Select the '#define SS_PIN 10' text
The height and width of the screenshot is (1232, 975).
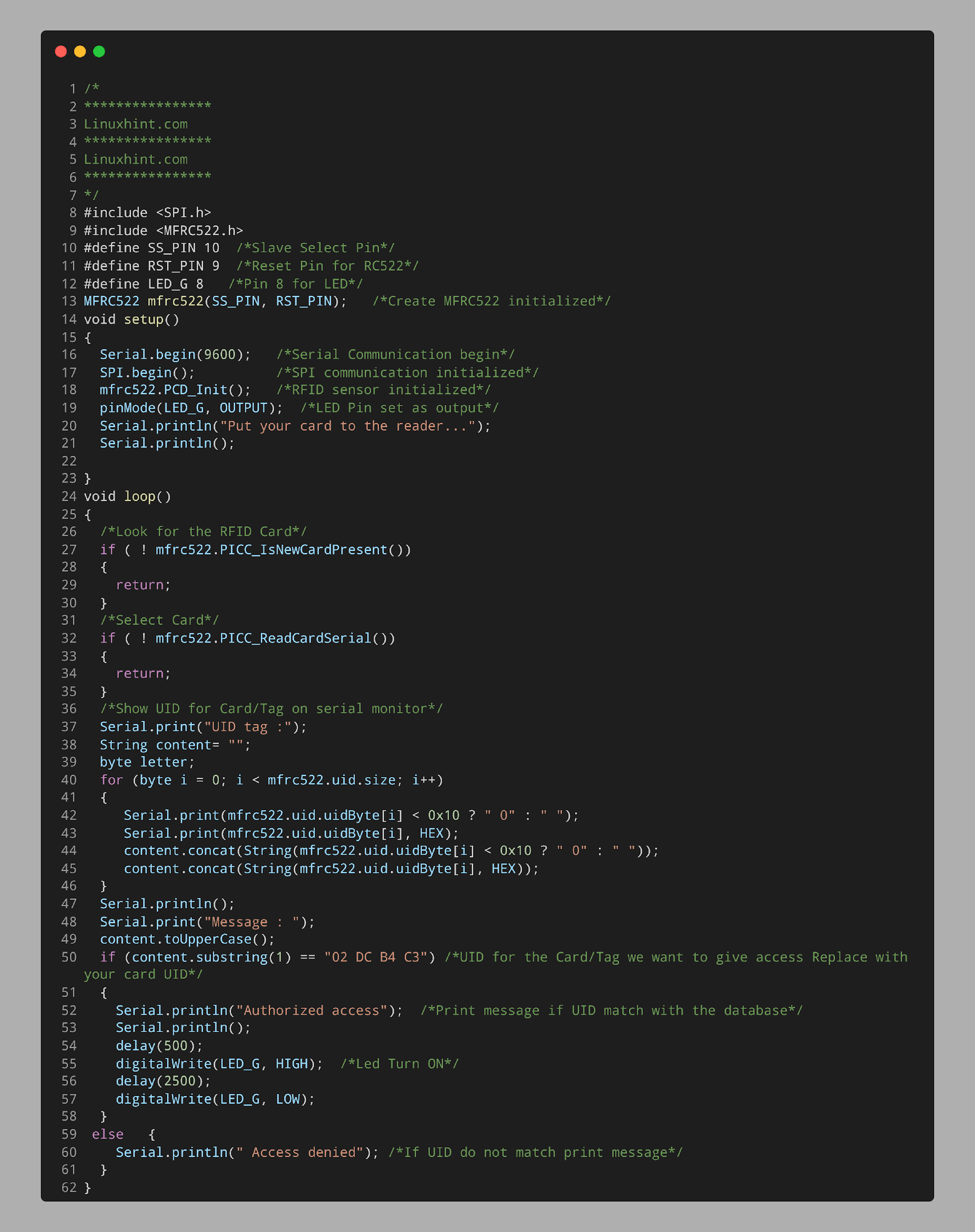click(x=151, y=248)
